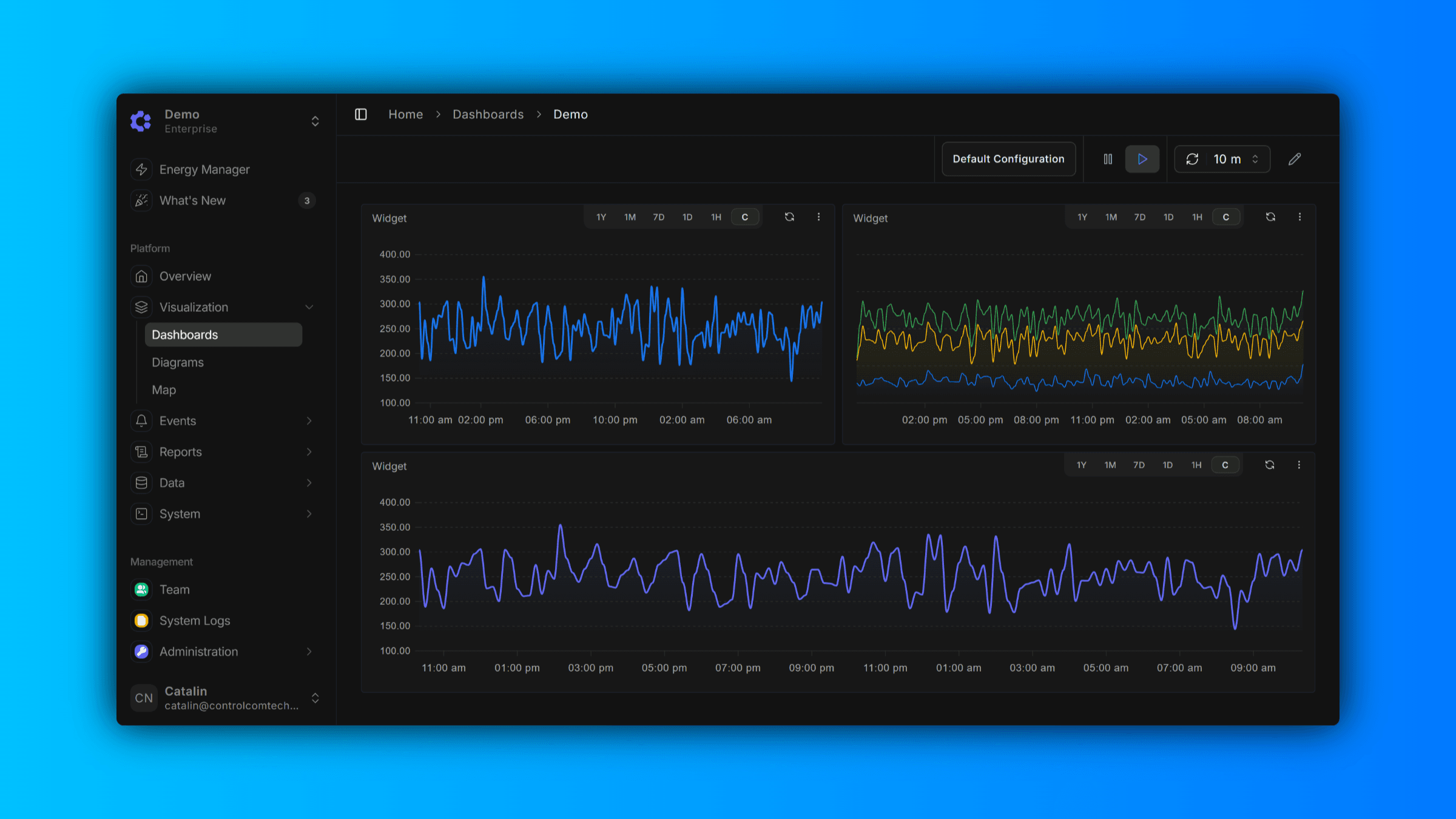Click the Default Configuration button
Image resolution: width=1456 pixels, height=819 pixels.
pyautogui.click(x=1008, y=158)
